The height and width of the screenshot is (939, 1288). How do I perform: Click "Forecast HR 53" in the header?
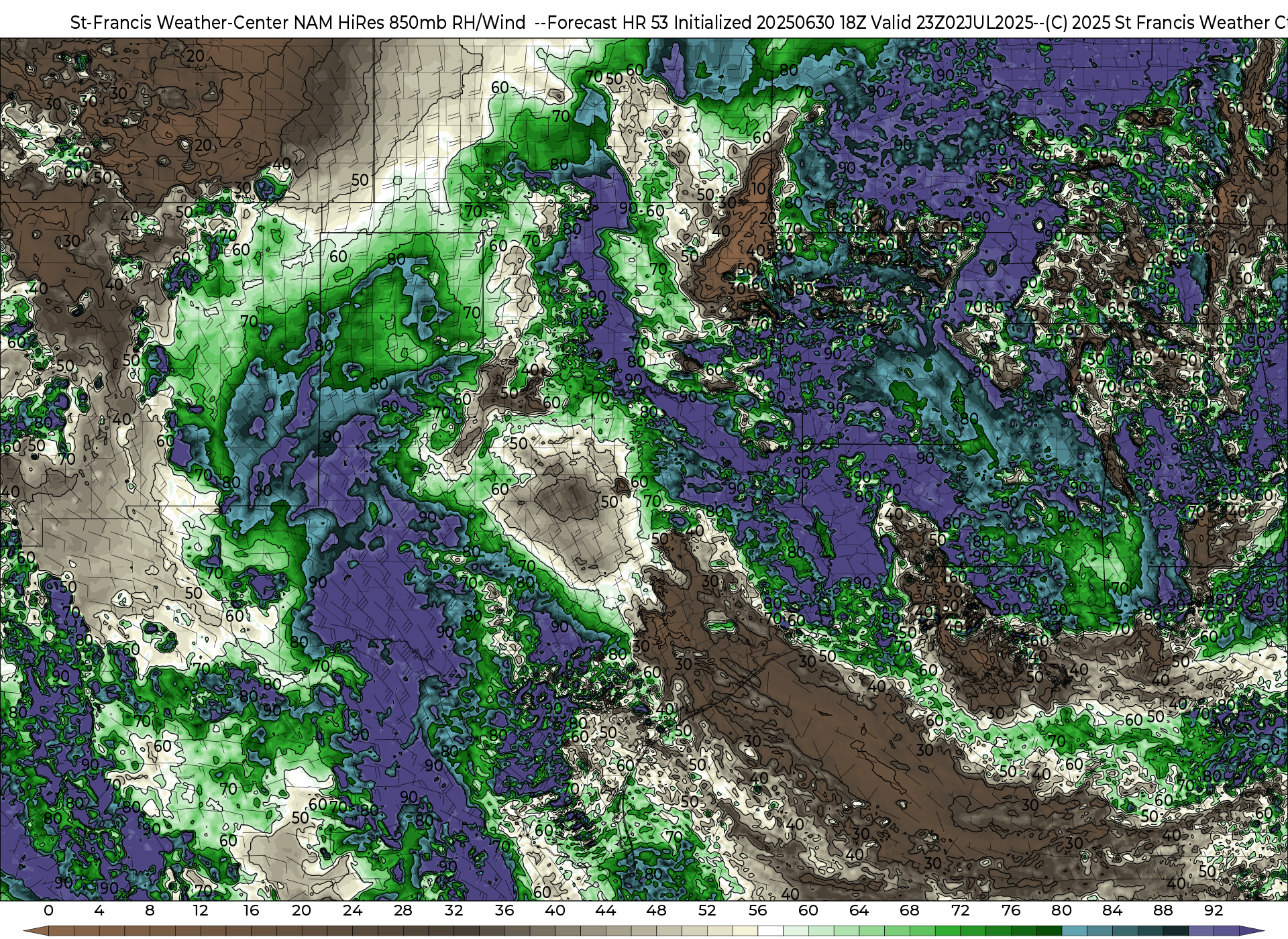[608, 22]
